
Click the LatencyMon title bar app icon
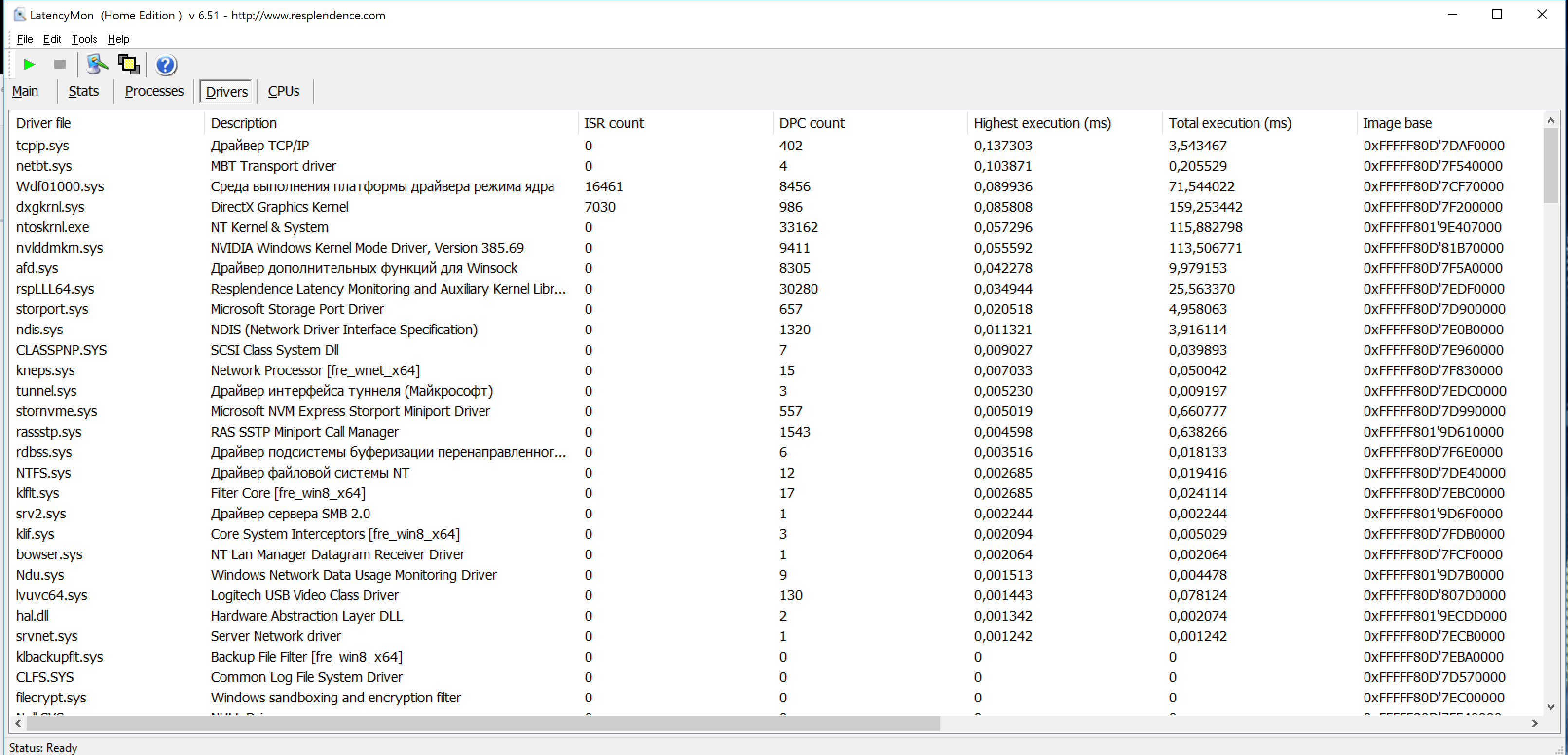[19, 15]
